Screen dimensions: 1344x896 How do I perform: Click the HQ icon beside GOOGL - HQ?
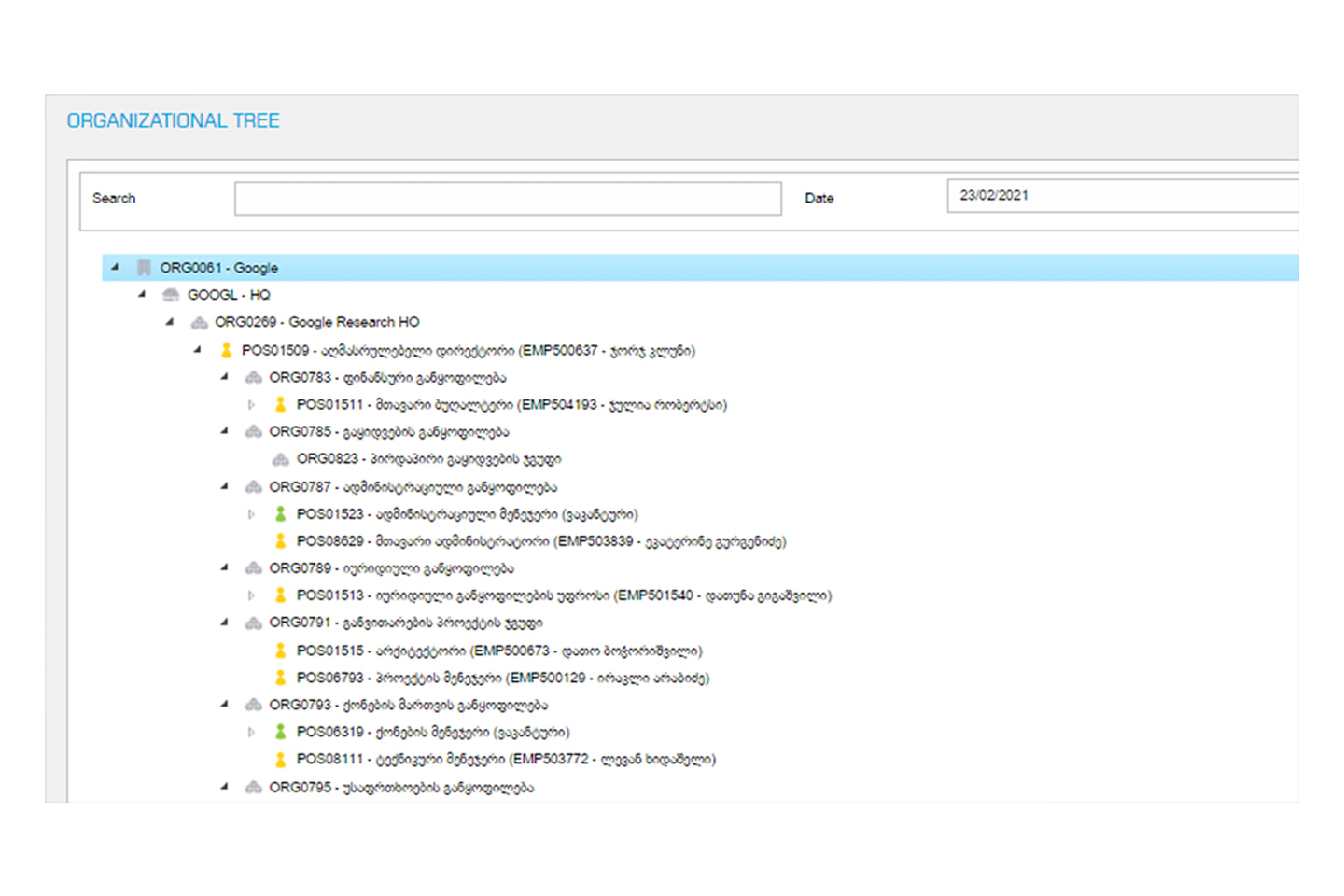click(171, 295)
